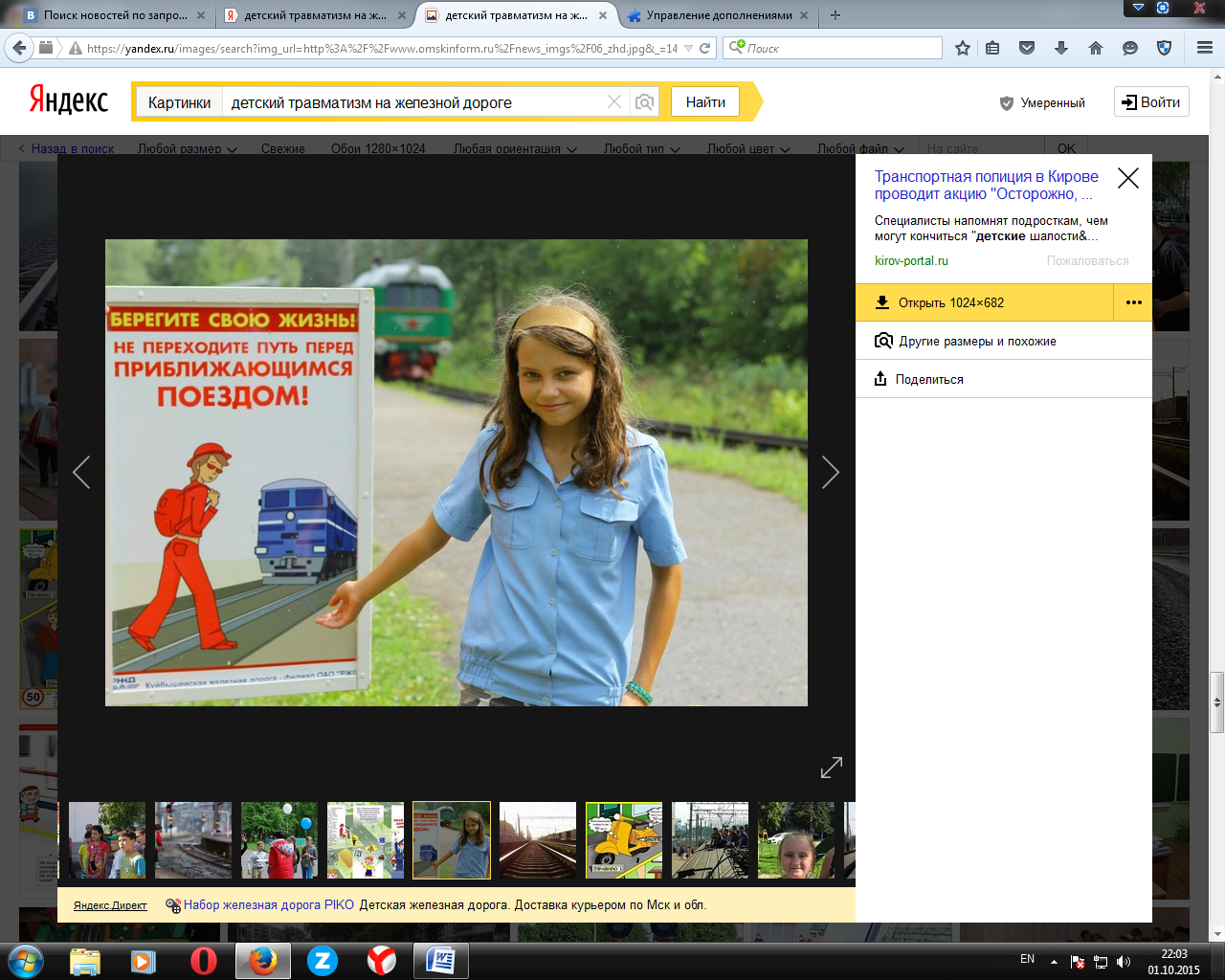
Task: Show the previous image with the left arrow
Action: click(81, 472)
